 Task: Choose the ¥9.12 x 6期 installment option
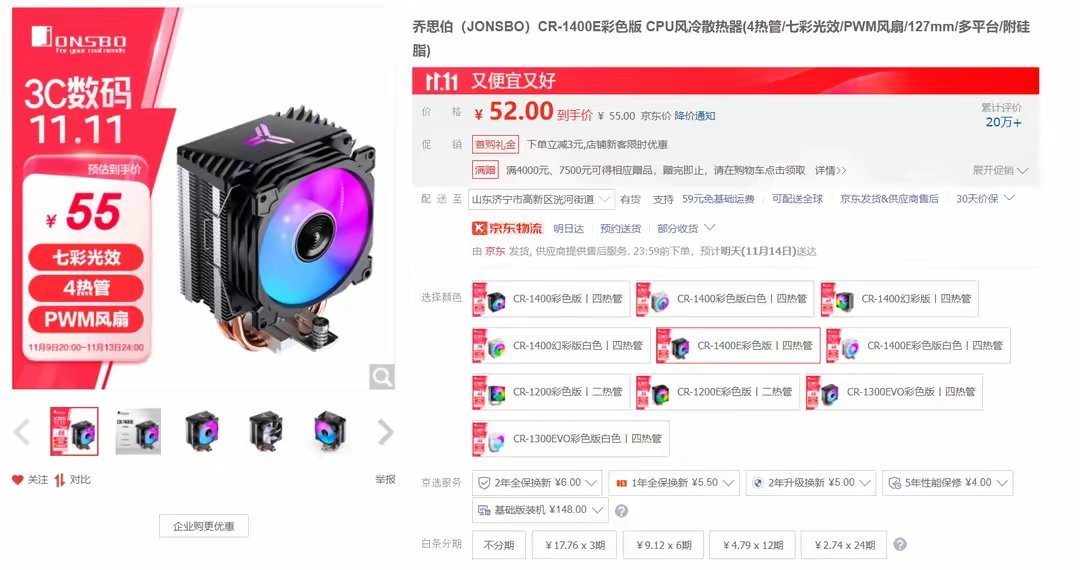click(664, 545)
